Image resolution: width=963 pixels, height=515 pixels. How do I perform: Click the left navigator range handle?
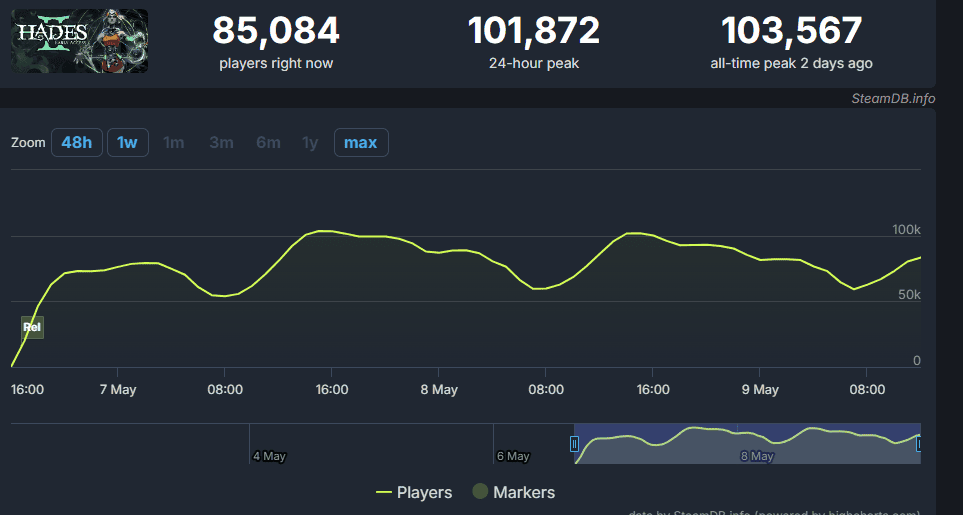coord(574,444)
